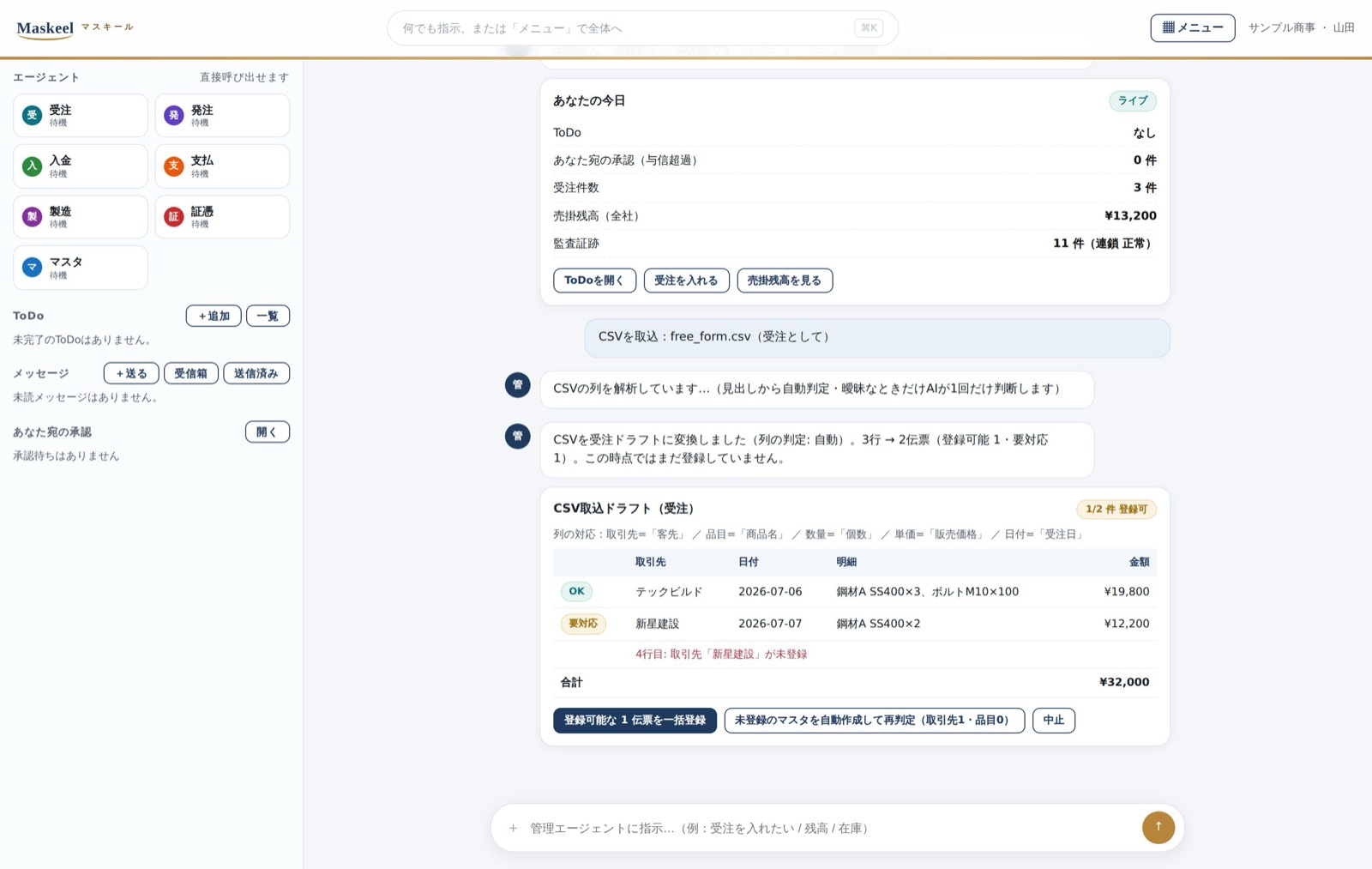Focus the top command search field
The width and height of the screenshot is (1372, 869).
coord(642,28)
